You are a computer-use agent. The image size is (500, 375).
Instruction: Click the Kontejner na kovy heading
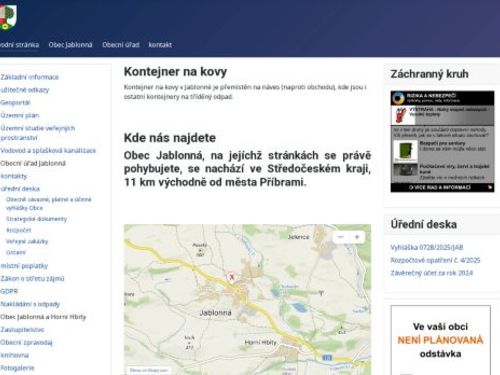tap(175, 72)
